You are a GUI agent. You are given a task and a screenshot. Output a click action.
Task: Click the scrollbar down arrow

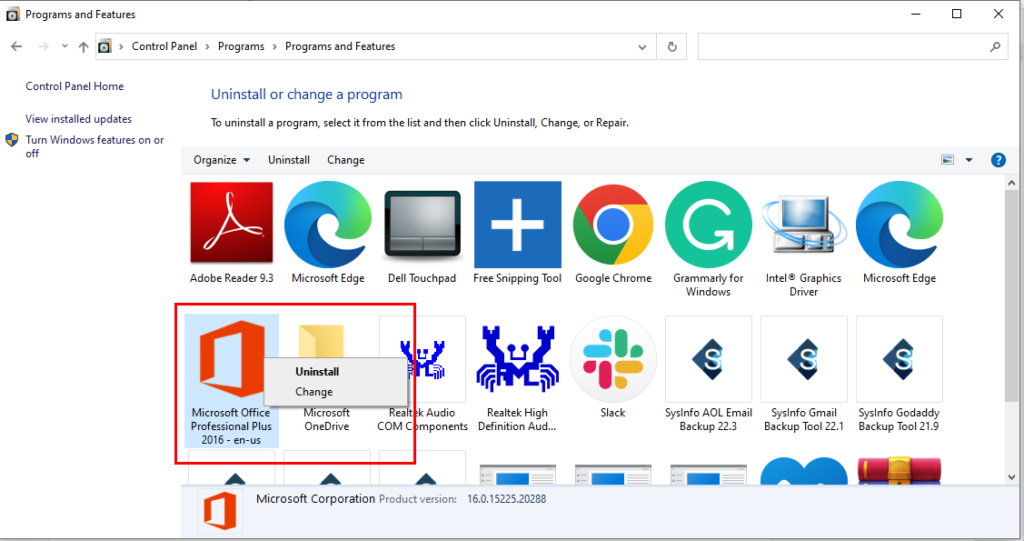coord(1012,477)
